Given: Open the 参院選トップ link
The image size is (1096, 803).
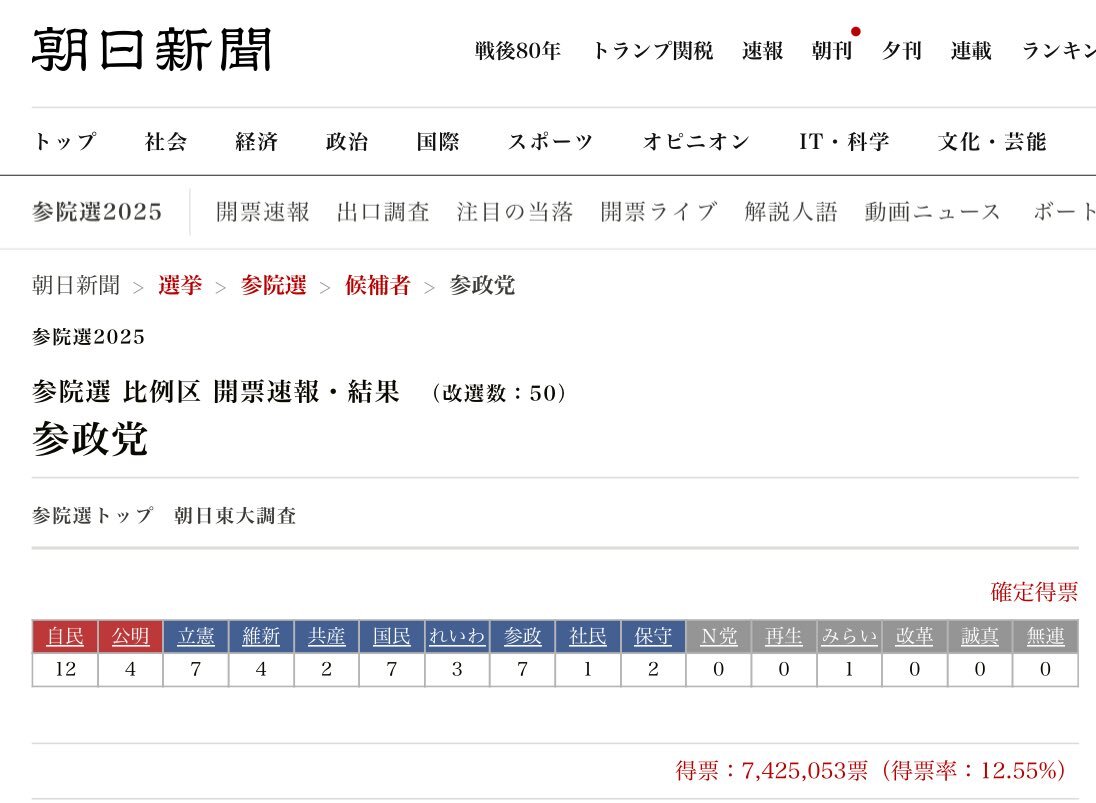Looking at the screenshot, I should click(92, 516).
